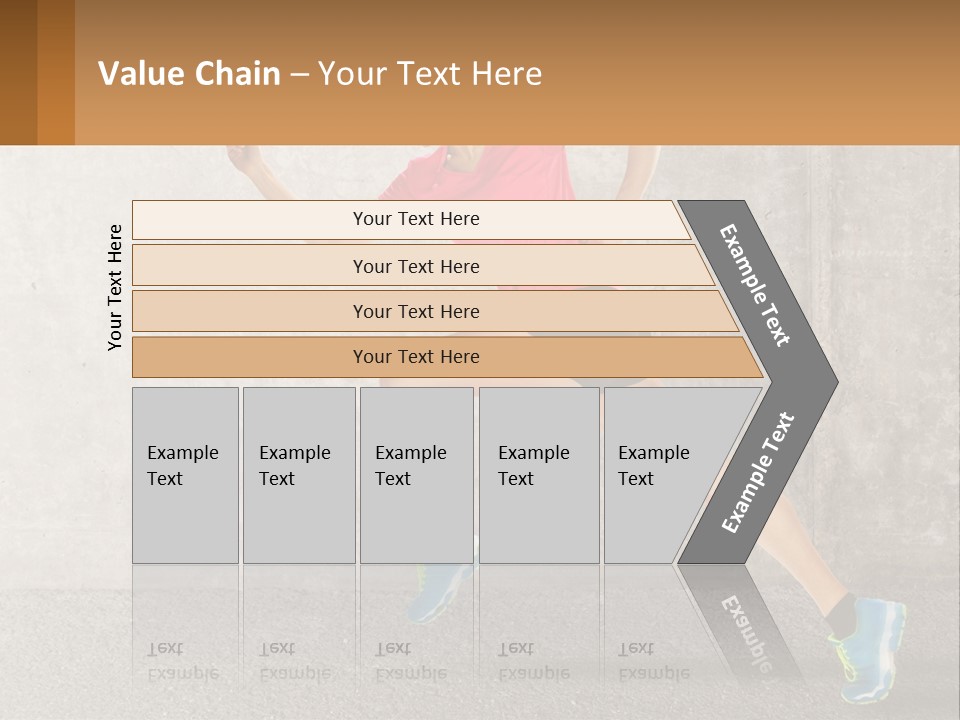The width and height of the screenshot is (960, 720).
Task: Click the darkest orange 'Your Text Here' bar
Action: [447, 357]
